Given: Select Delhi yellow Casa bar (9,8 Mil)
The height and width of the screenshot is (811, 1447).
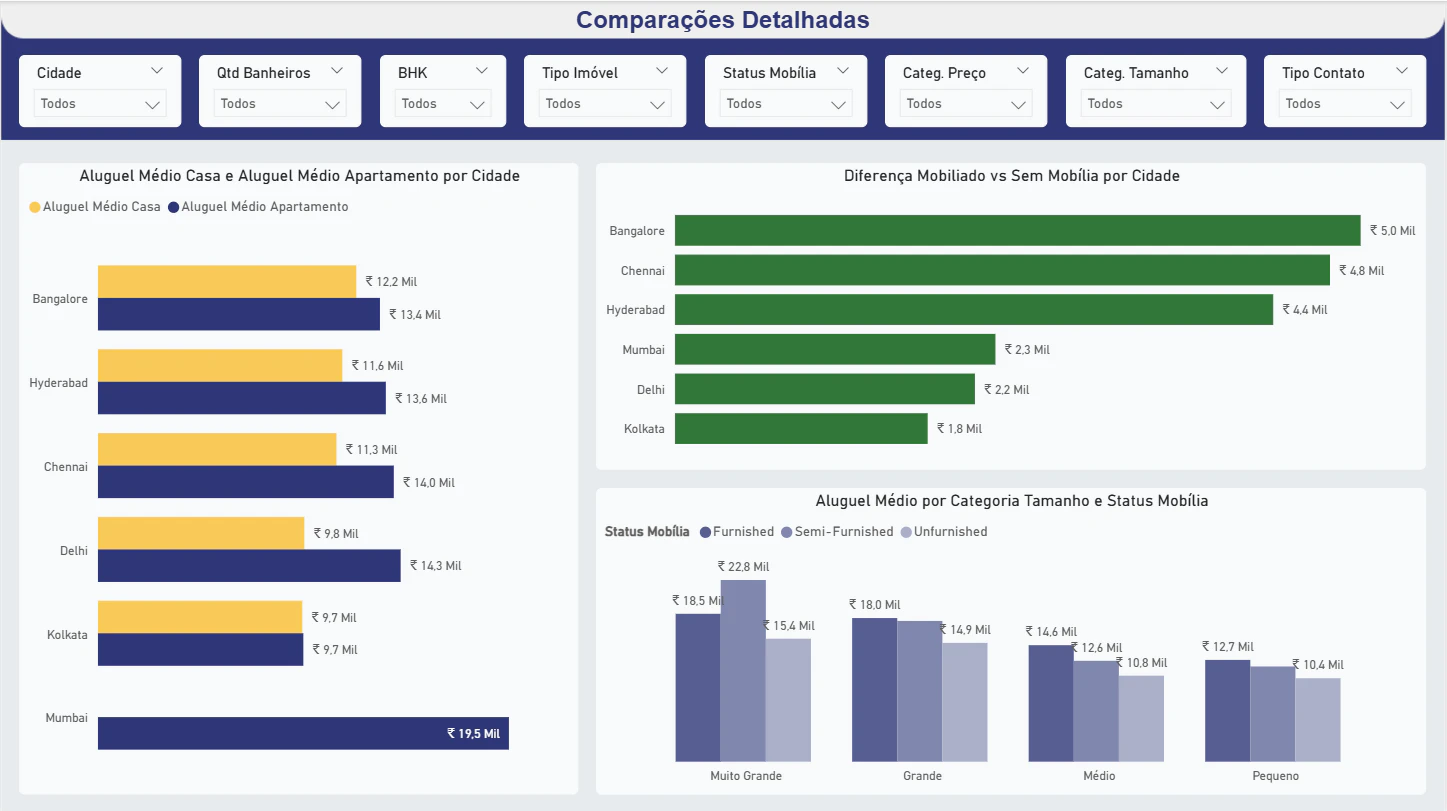Looking at the screenshot, I should click(x=201, y=533).
